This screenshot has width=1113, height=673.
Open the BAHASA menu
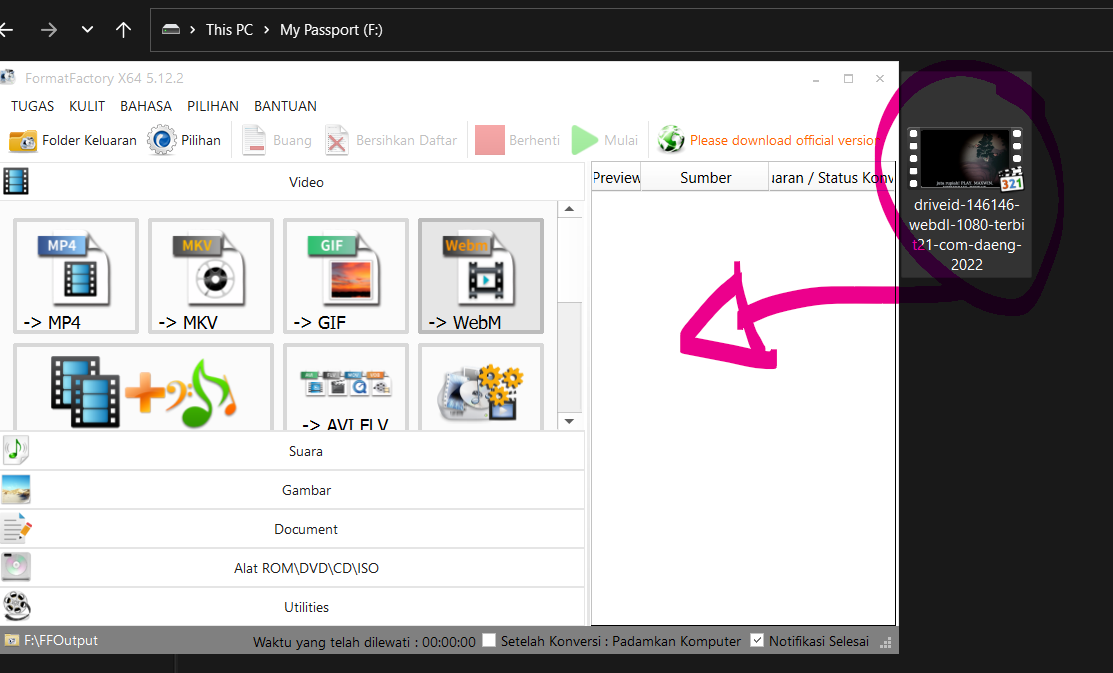point(146,106)
